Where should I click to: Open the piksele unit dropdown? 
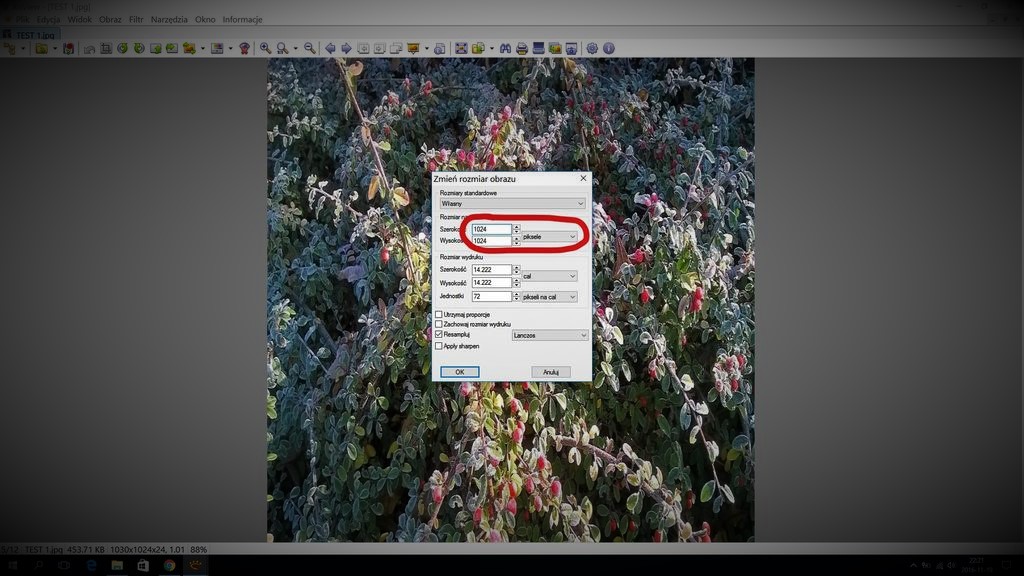[549, 236]
